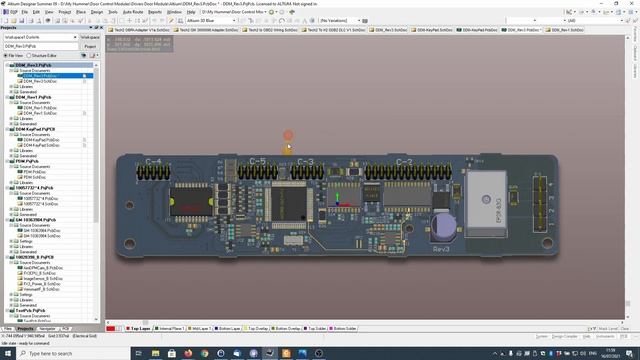Collapse the DDM_Rev3.PrjPcb project node
Image resolution: width=640 pixels, height=360 pixels.
[7, 65]
